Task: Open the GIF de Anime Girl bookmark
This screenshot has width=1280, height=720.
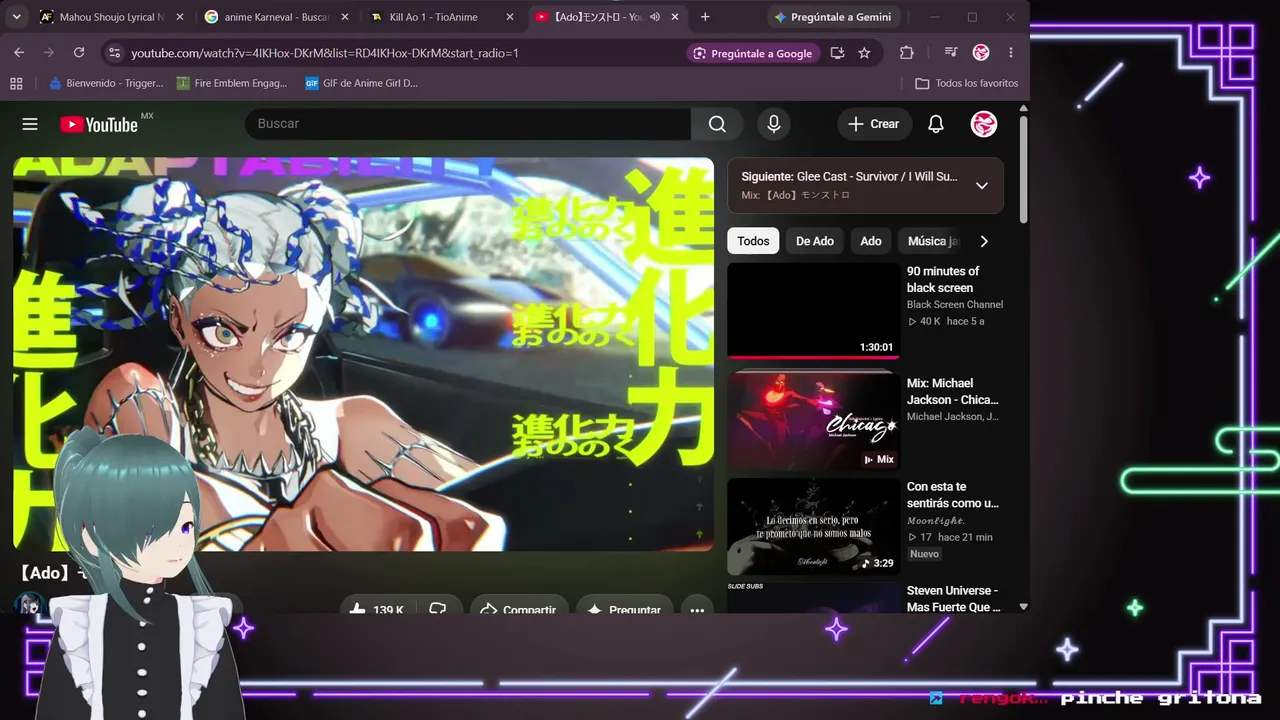Action: [x=361, y=83]
